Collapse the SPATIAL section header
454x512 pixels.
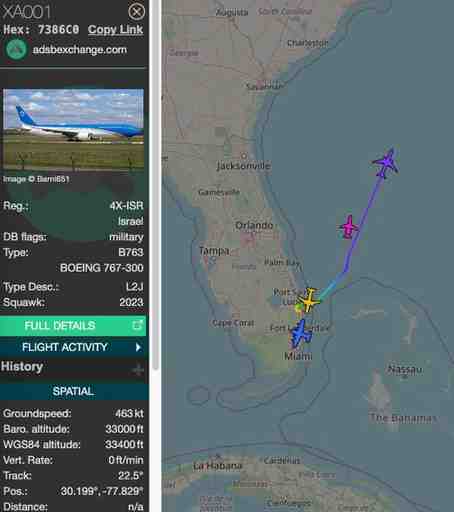pyautogui.click(x=74, y=391)
